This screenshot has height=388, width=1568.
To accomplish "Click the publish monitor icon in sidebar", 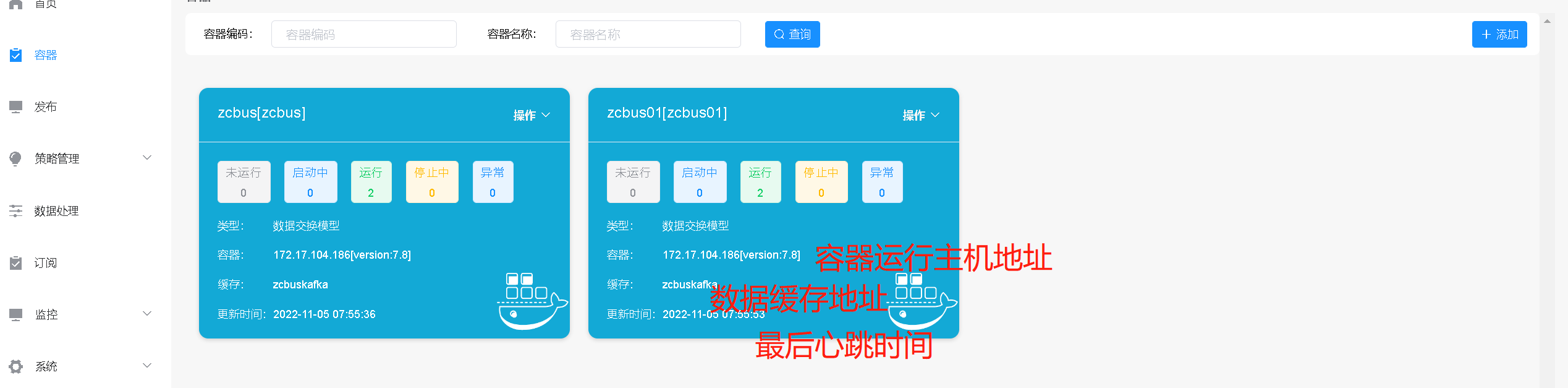I will pyautogui.click(x=16, y=107).
